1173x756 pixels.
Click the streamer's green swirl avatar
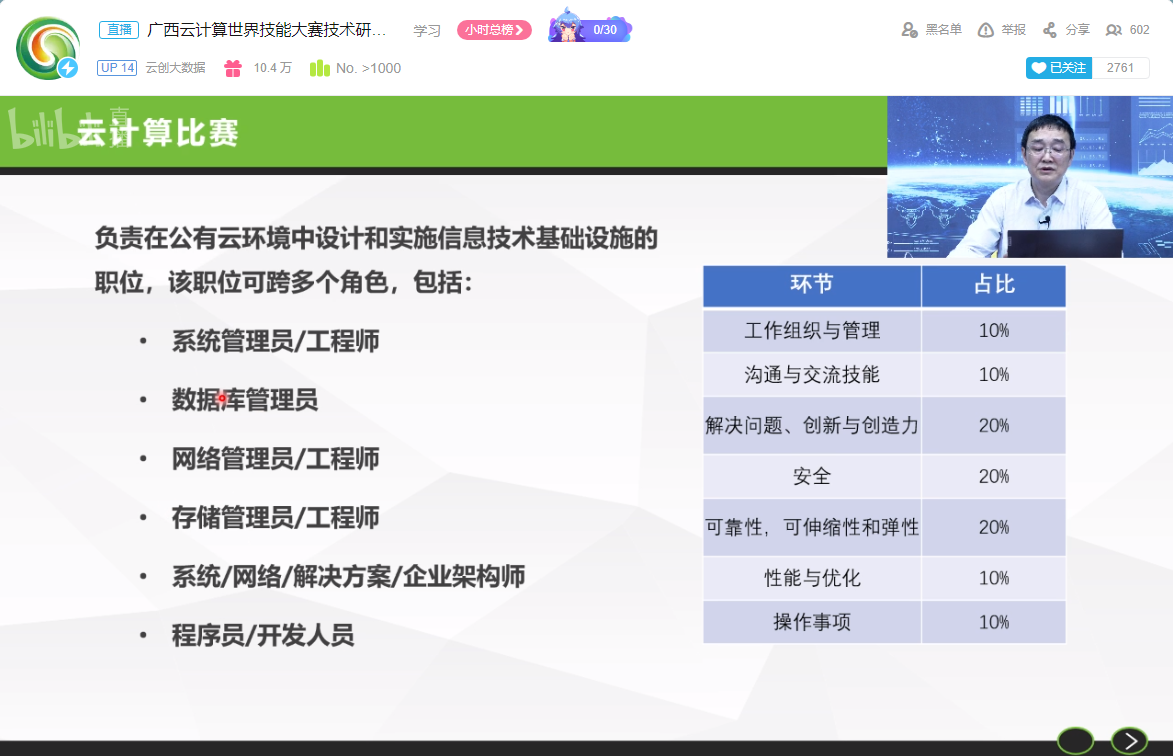point(47,48)
